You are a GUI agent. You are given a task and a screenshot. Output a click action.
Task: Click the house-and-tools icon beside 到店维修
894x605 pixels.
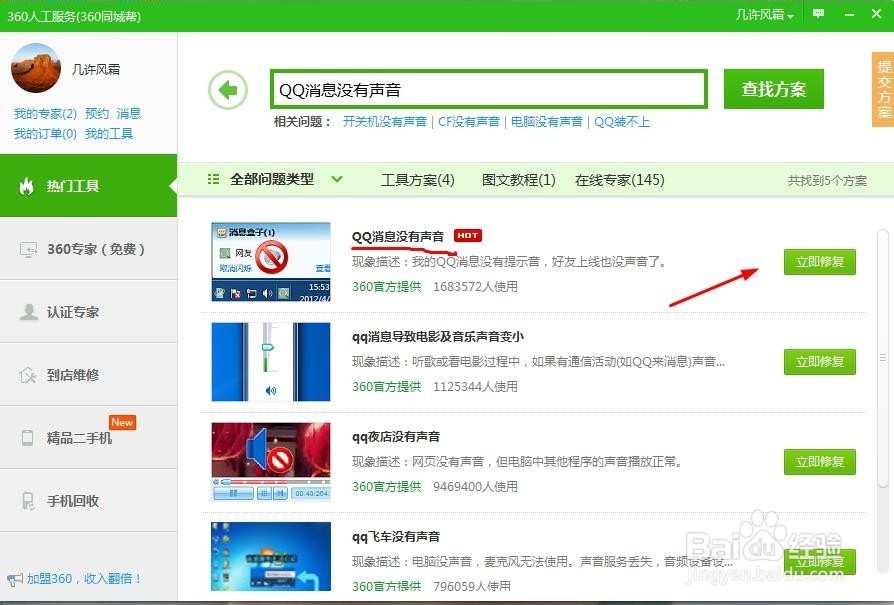(x=28, y=375)
